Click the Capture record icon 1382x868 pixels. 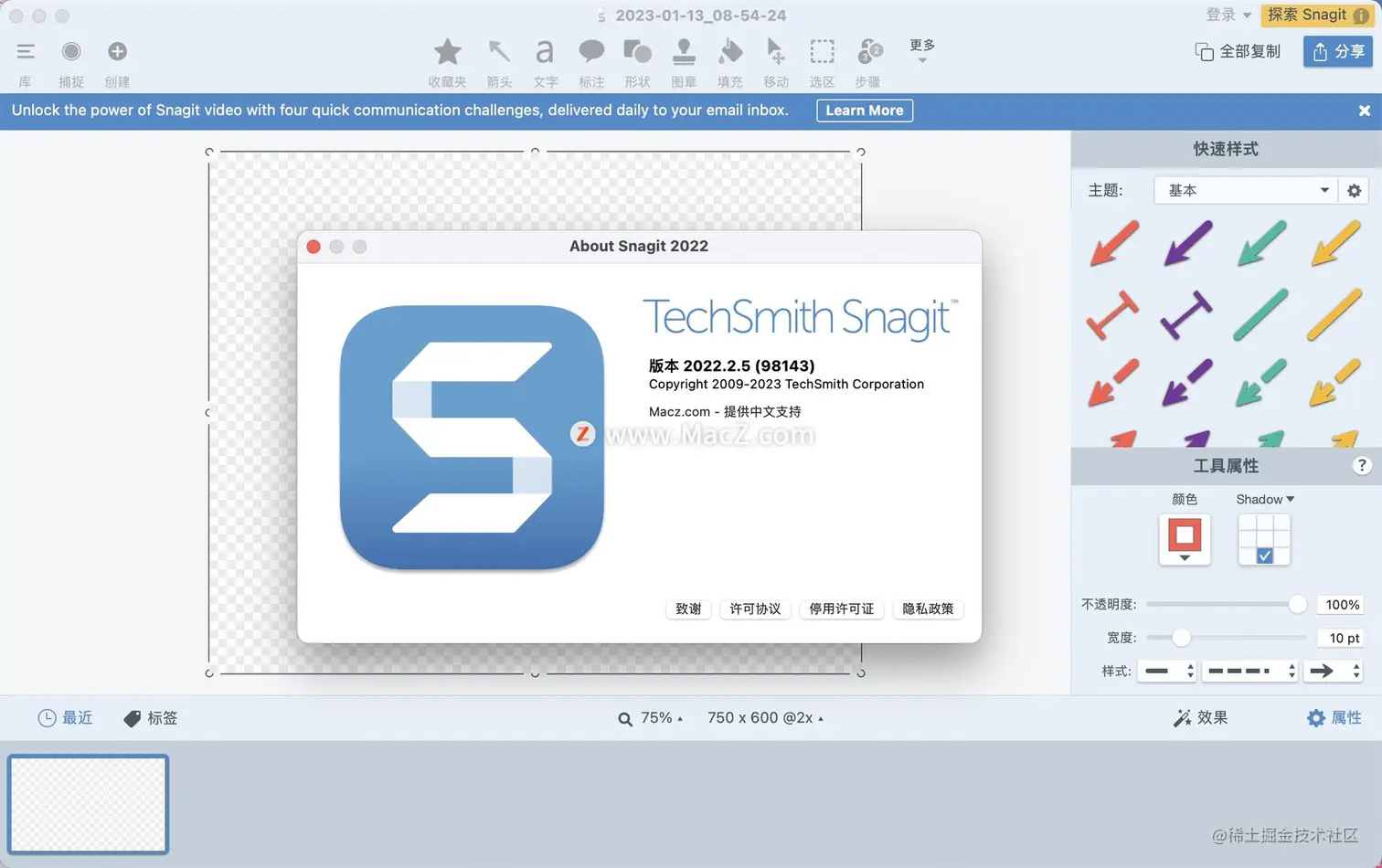71,52
